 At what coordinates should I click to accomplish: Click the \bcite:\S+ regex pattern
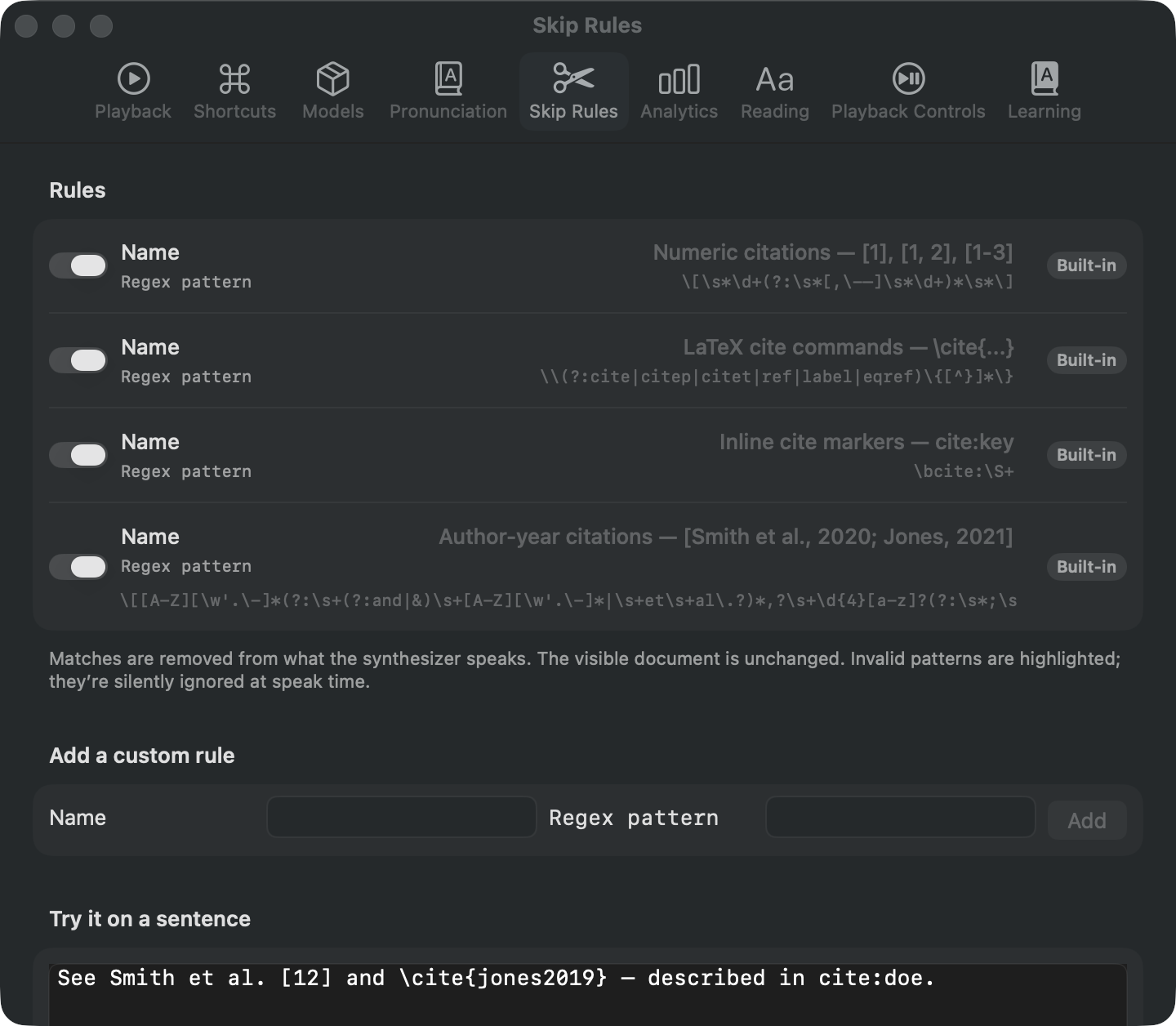click(x=964, y=471)
